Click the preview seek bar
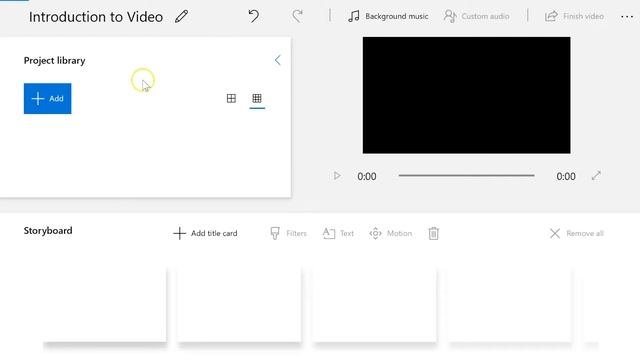Image resolution: width=640 pixels, height=360 pixels. click(466, 176)
